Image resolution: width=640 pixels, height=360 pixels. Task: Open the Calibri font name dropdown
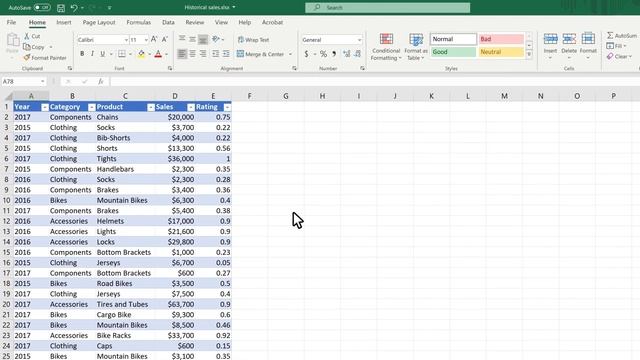coord(126,40)
